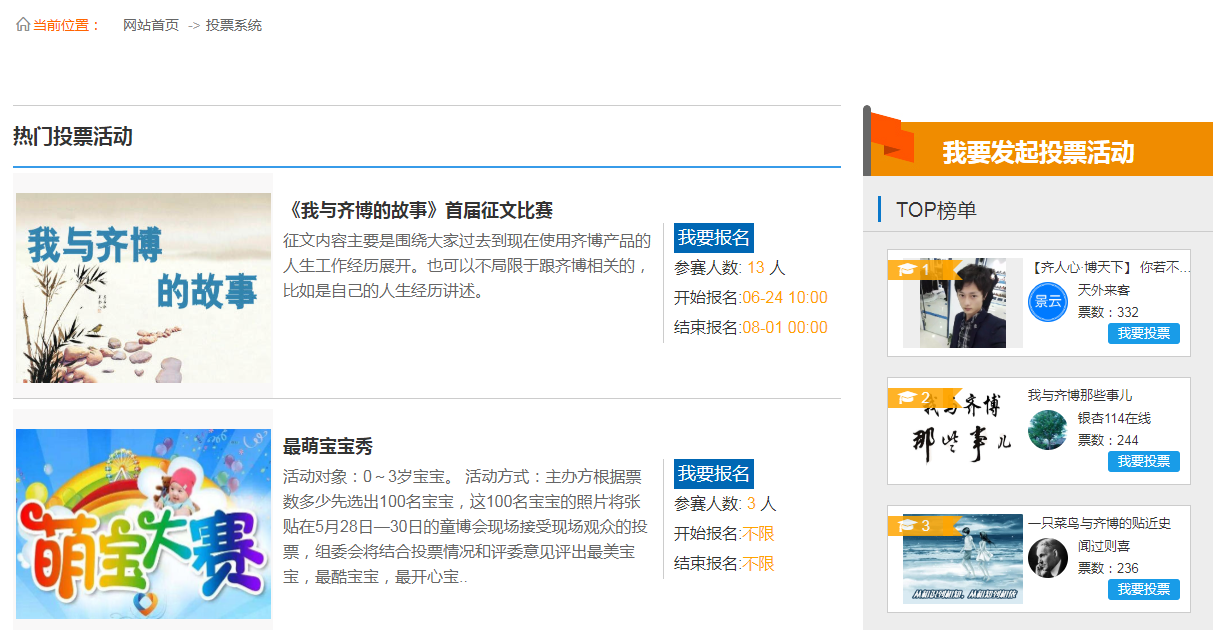Open 《我与齐博的故事》首届征文比赛 title link
This screenshot has height=630, width=1218.
coord(418,211)
